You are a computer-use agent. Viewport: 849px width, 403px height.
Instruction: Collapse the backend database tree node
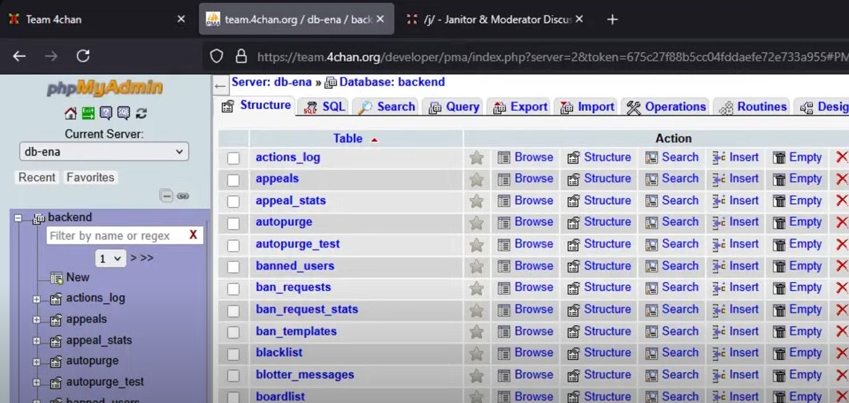pos(18,218)
